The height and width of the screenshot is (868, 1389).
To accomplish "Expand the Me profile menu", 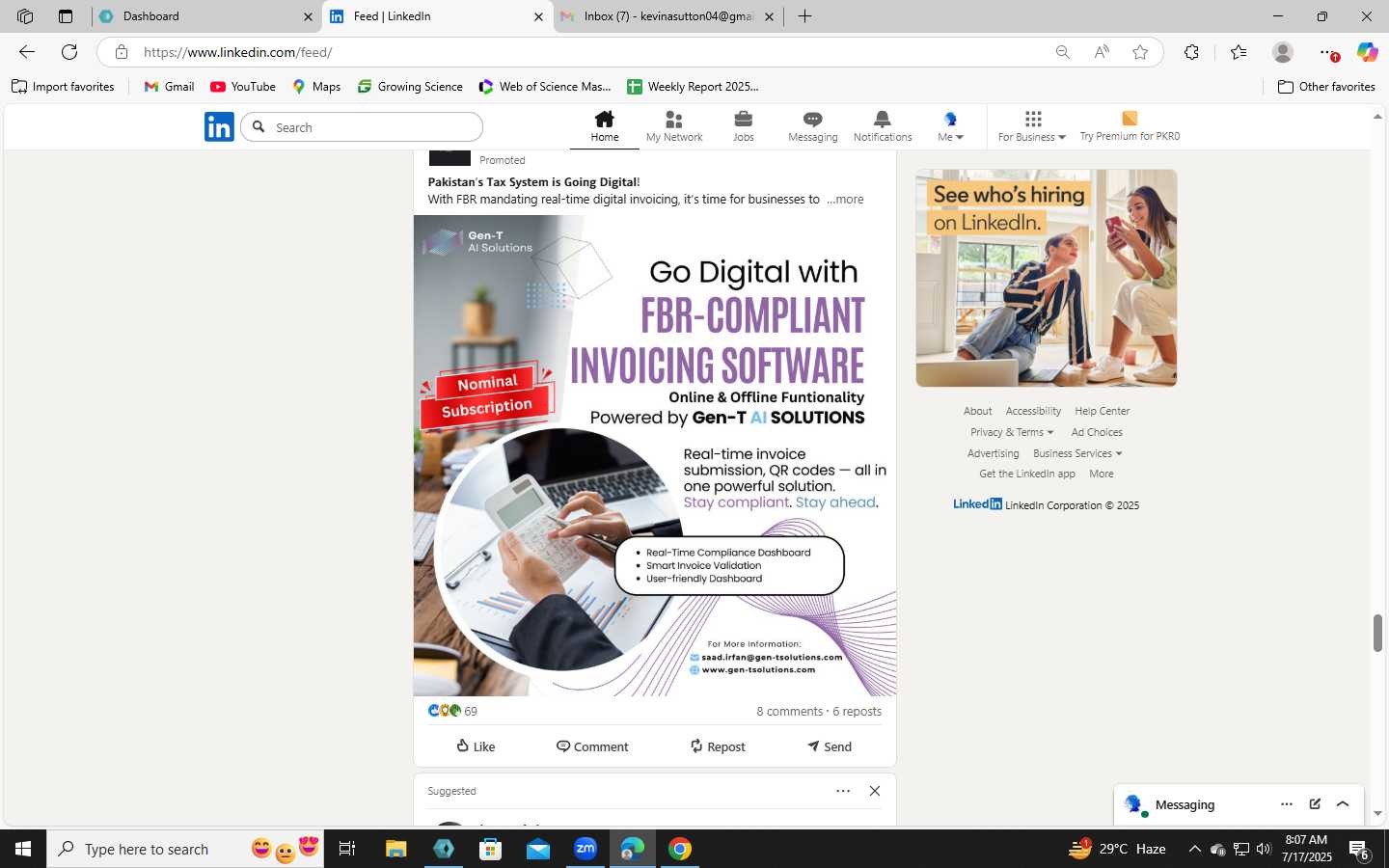I will tap(950, 126).
